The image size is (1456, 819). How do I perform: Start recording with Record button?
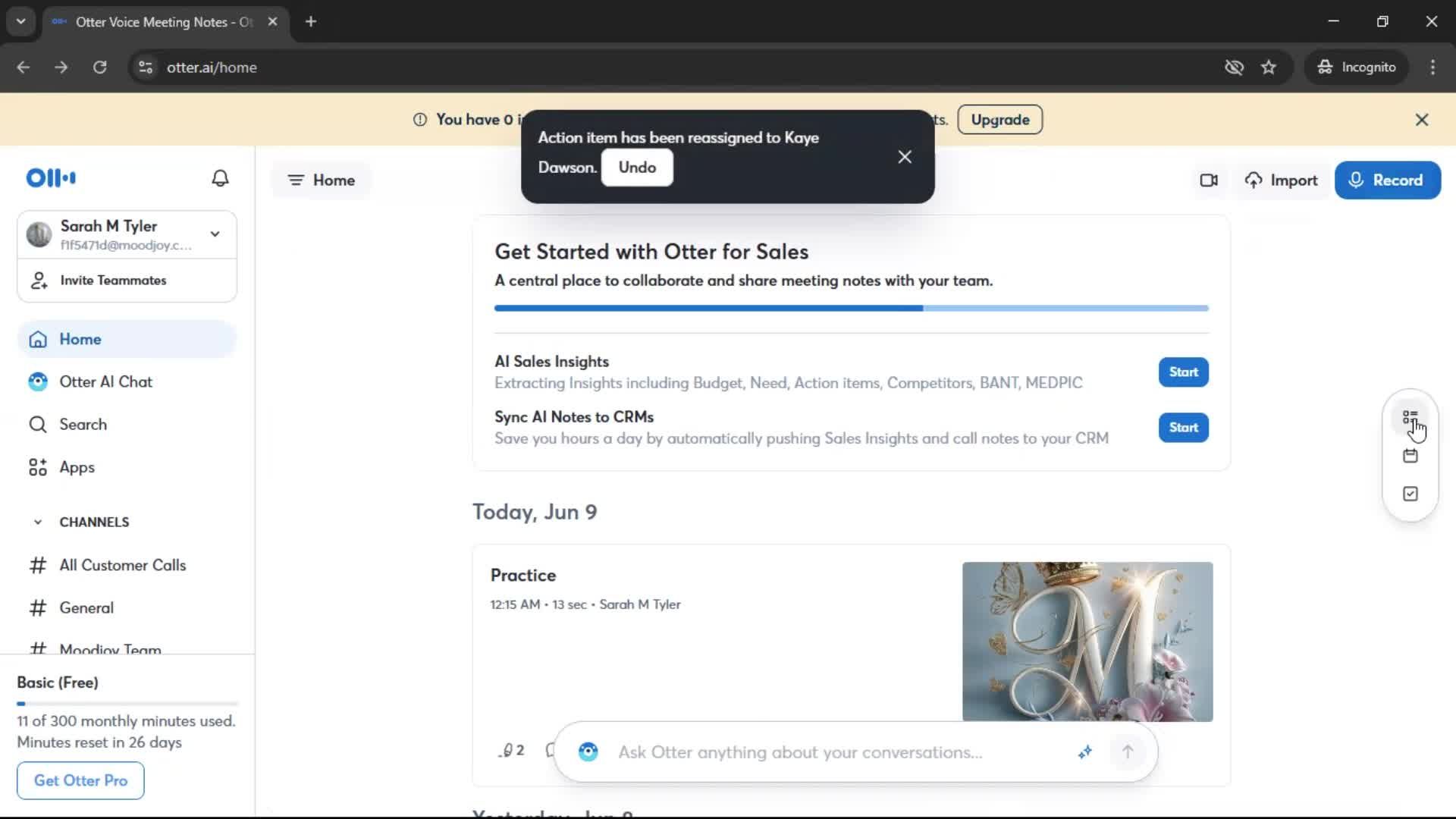click(1387, 180)
